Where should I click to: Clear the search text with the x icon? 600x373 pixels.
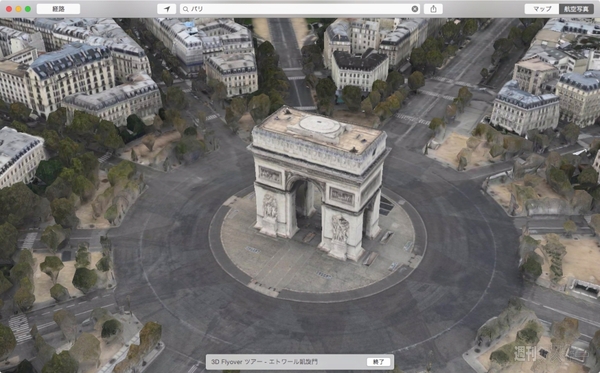(x=414, y=9)
